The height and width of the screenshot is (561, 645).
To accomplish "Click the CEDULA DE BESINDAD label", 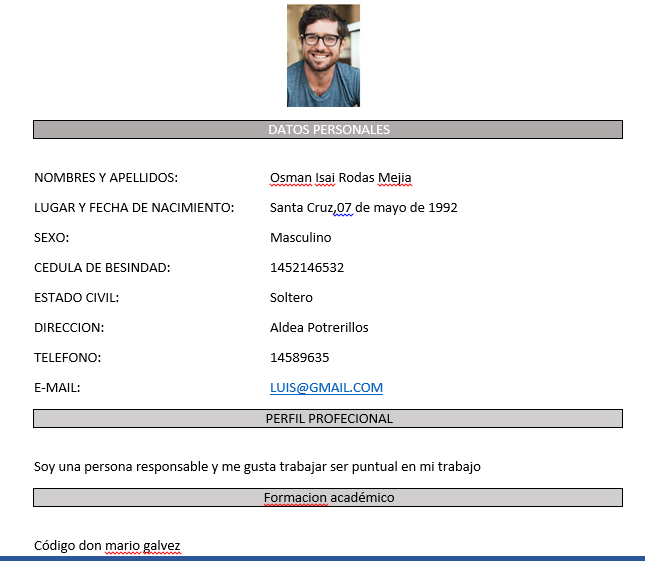I will (102, 268).
